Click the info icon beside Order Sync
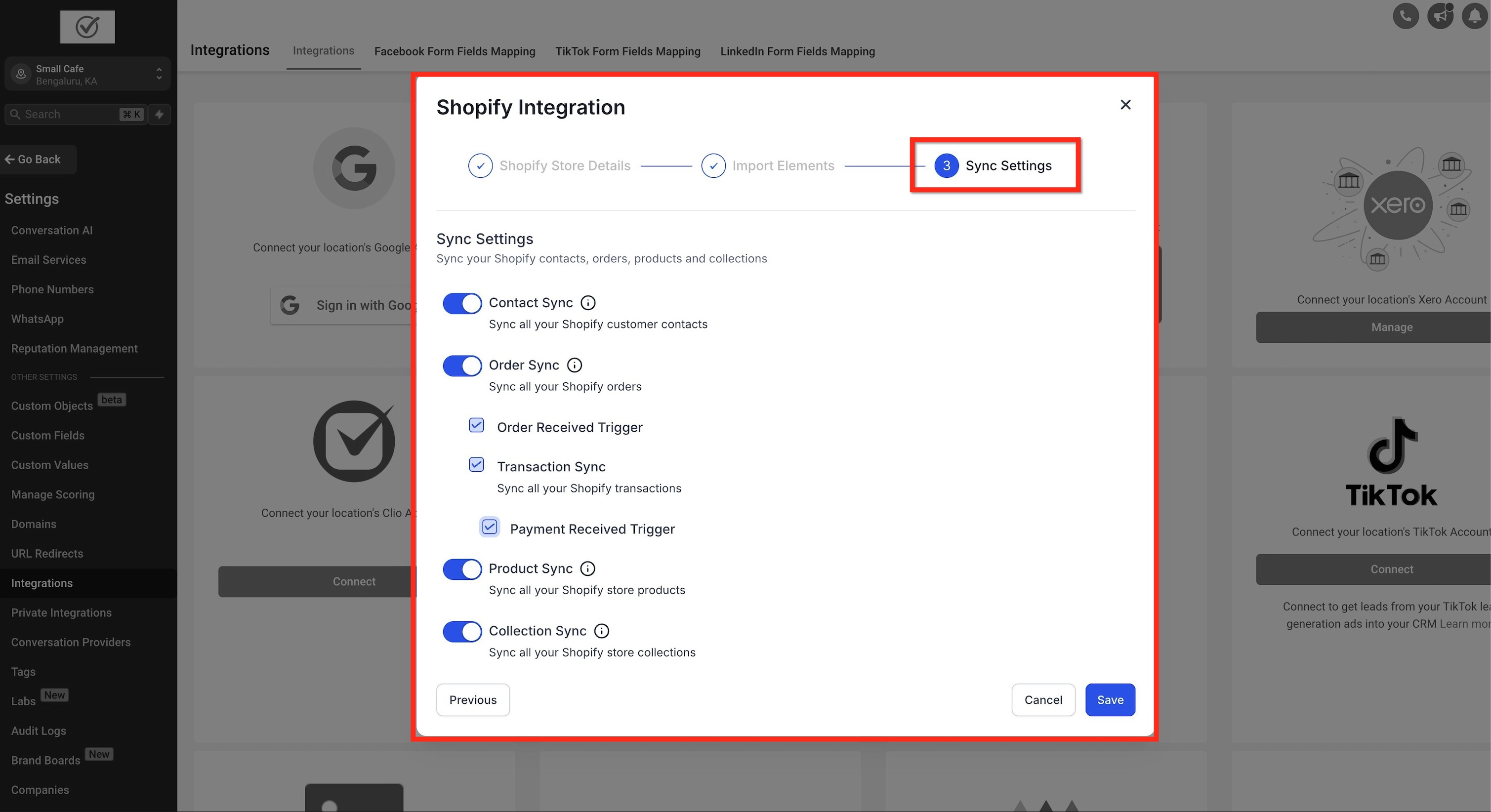This screenshot has width=1491, height=812. (574, 365)
